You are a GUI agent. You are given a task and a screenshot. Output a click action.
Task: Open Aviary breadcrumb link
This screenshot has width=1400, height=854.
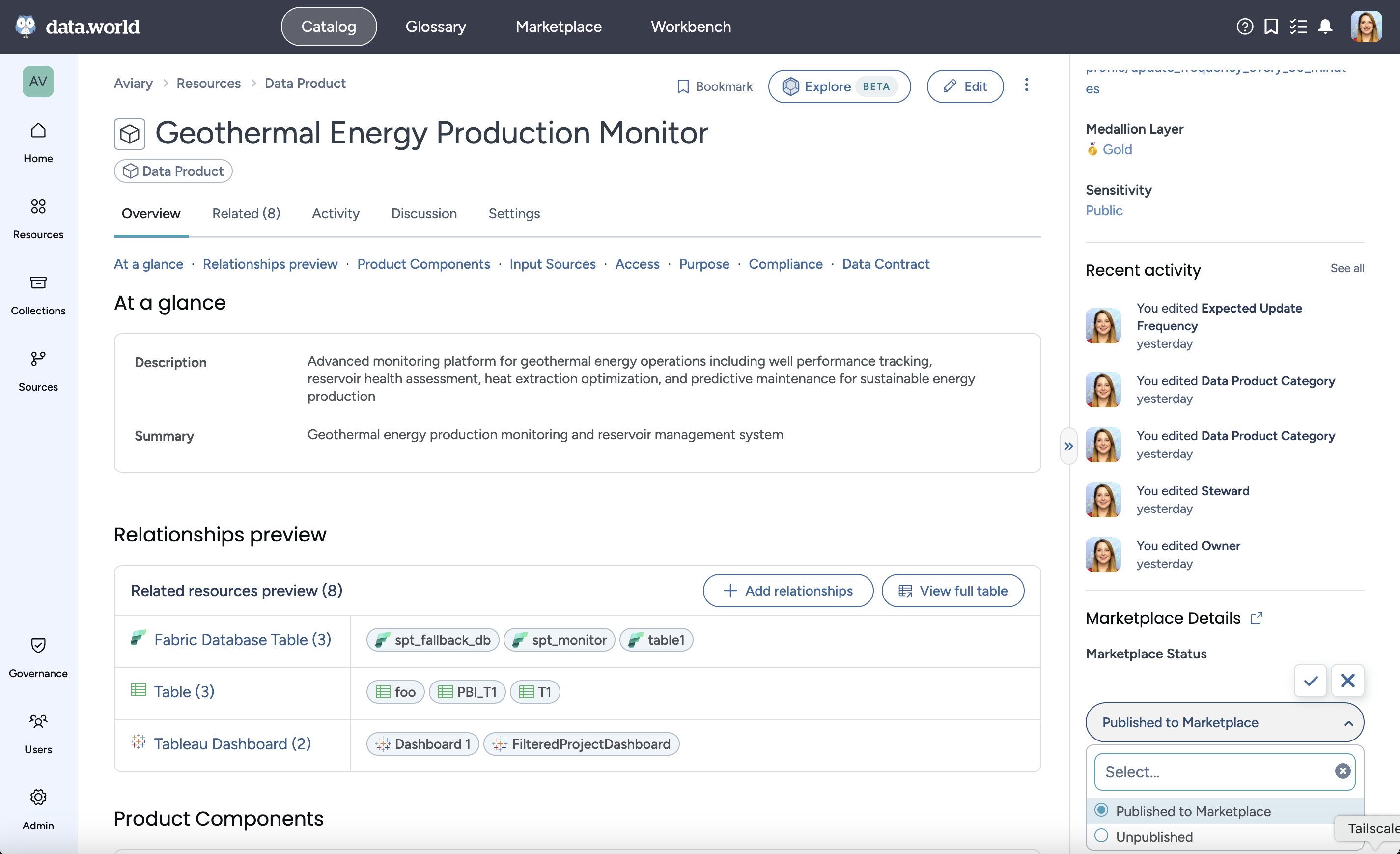133,83
